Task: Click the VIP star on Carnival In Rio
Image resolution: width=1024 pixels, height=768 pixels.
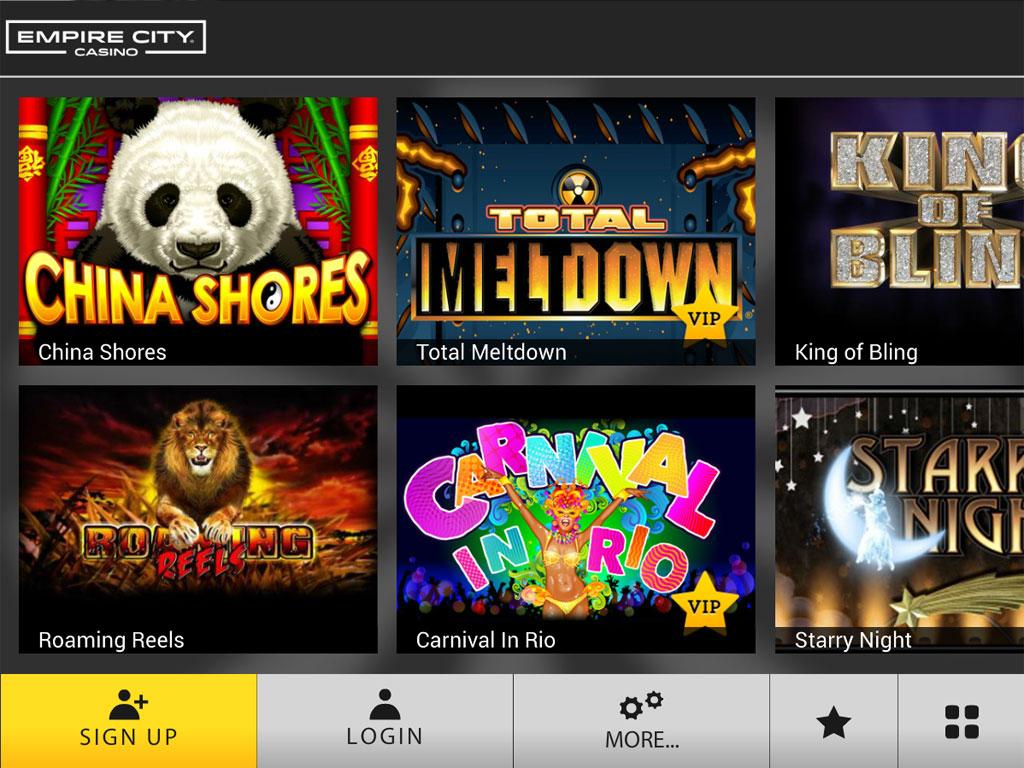Action: [704, 605]
